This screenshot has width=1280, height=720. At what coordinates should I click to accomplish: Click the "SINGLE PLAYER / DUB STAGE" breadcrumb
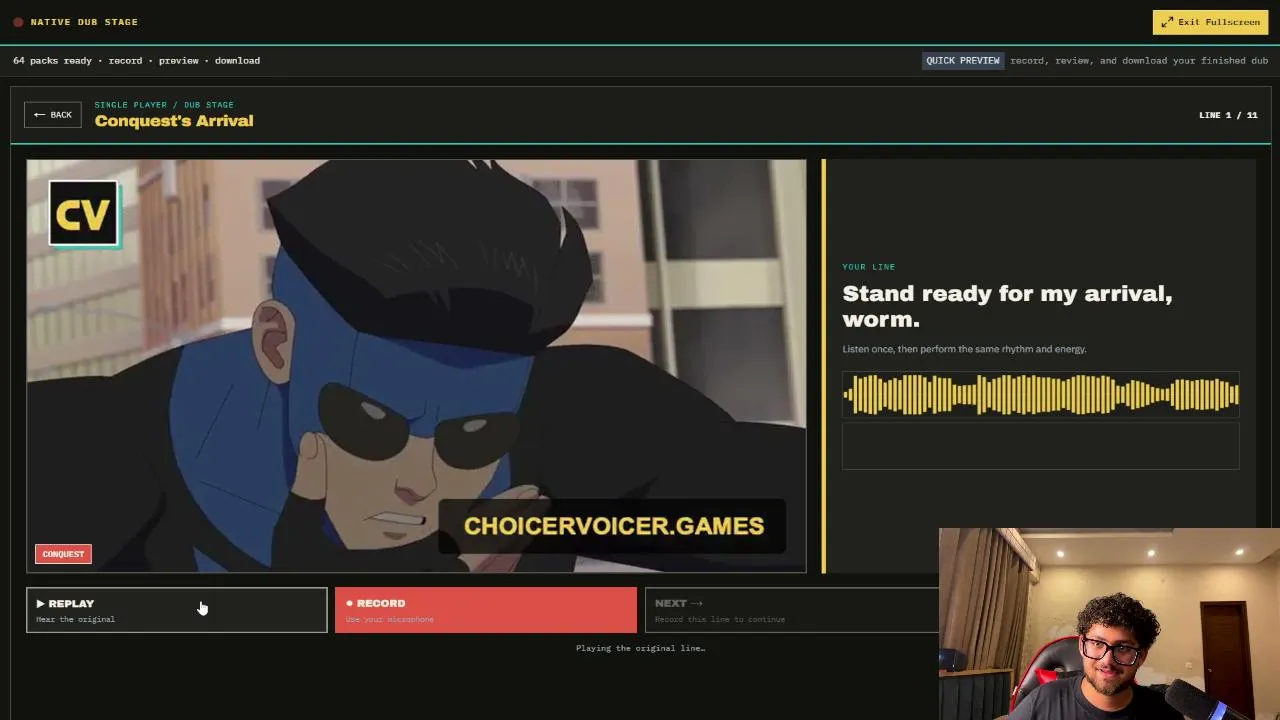click(164, 105)
